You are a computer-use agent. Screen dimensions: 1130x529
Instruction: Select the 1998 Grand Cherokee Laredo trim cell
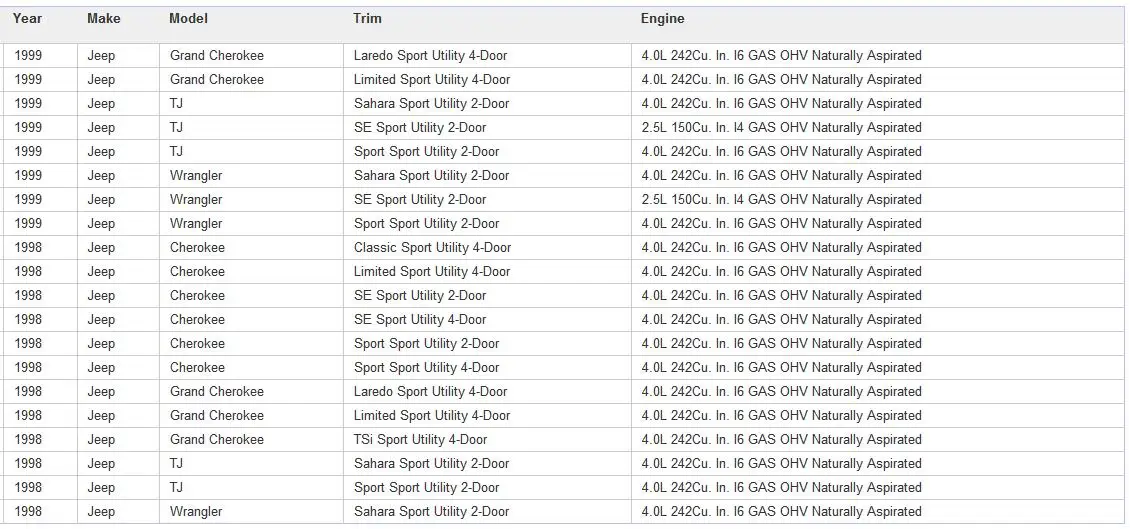[430, 392]
